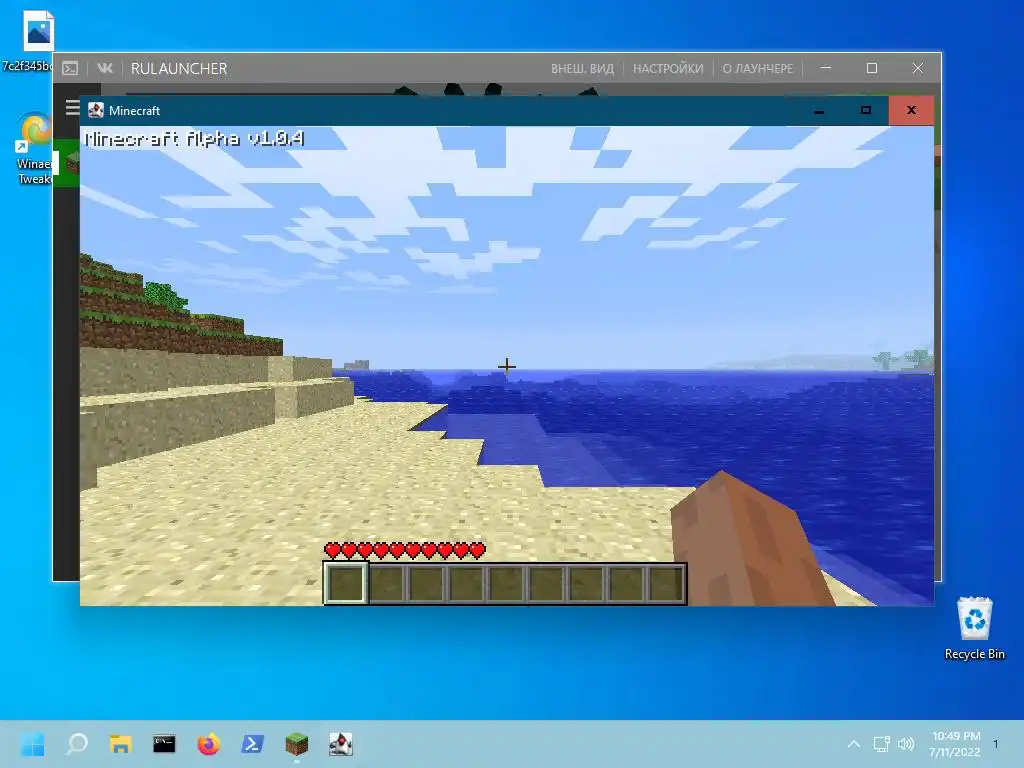Open the Recycle Bin desktop icon
The height and width of the screenshot is (768, 1024).
(974, 628)
